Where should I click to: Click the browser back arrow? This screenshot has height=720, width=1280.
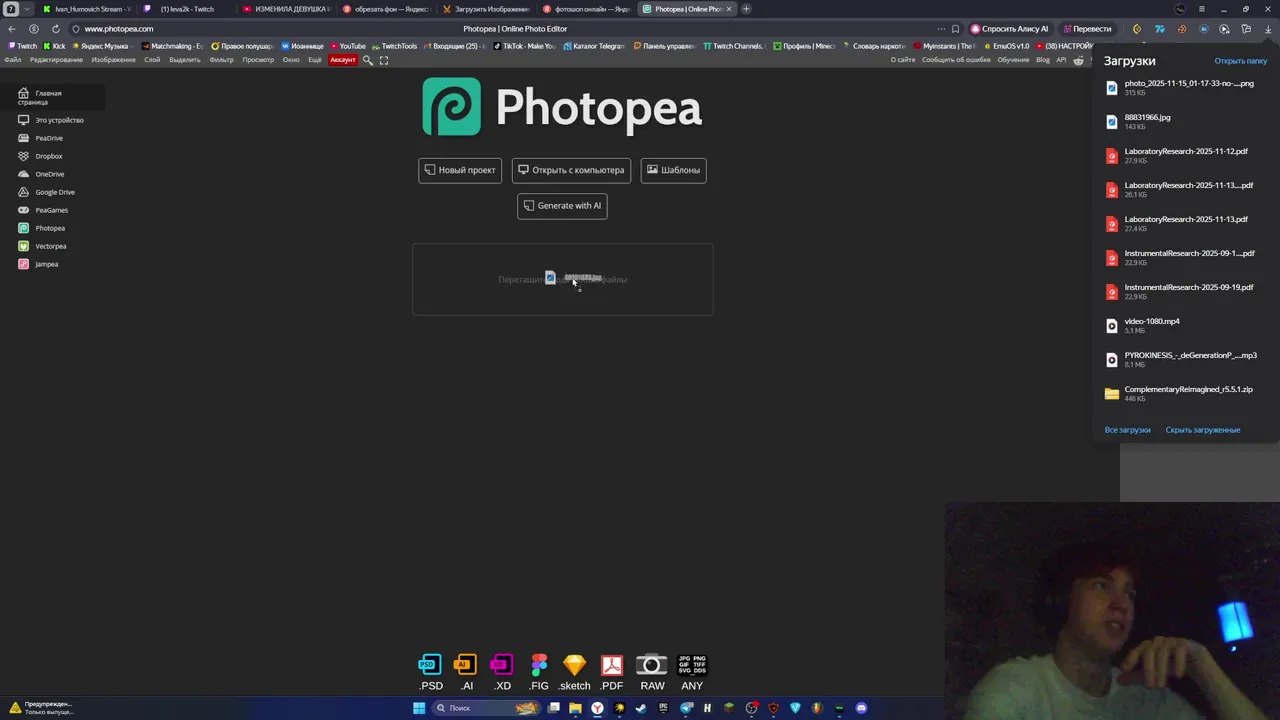[12, 29]
